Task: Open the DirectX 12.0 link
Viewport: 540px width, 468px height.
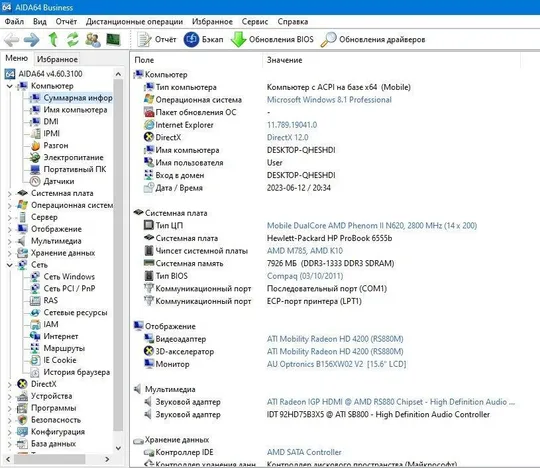Action: click(288, 137)
